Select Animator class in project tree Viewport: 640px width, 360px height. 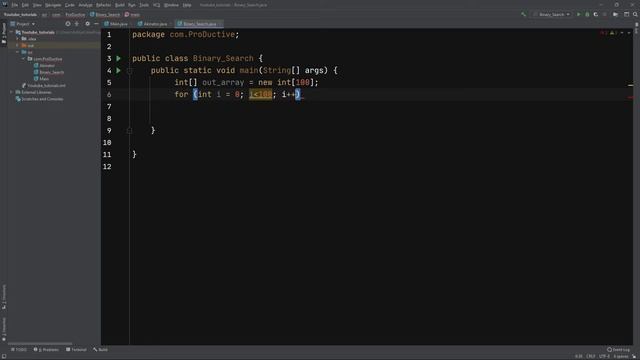point(44,65)
